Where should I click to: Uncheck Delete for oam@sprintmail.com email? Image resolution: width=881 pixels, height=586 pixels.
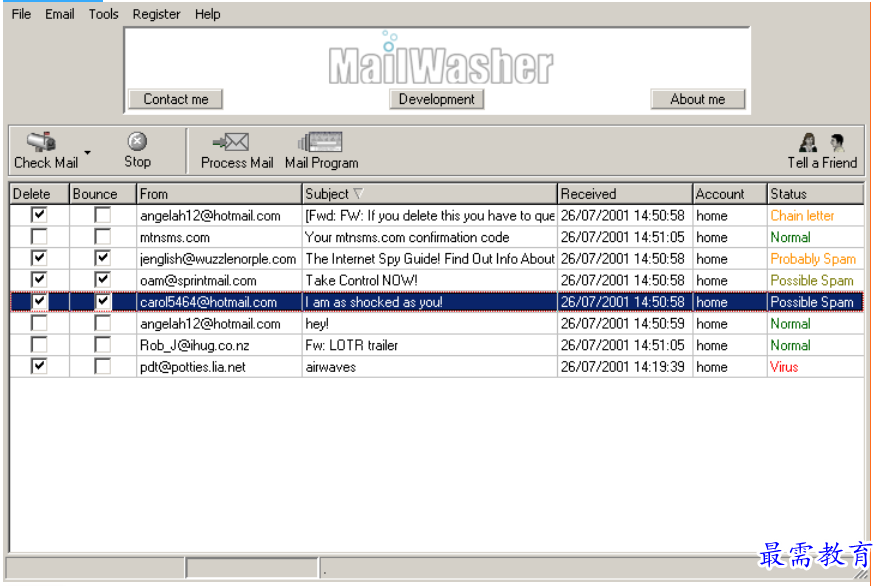click(x=39, y=279)
